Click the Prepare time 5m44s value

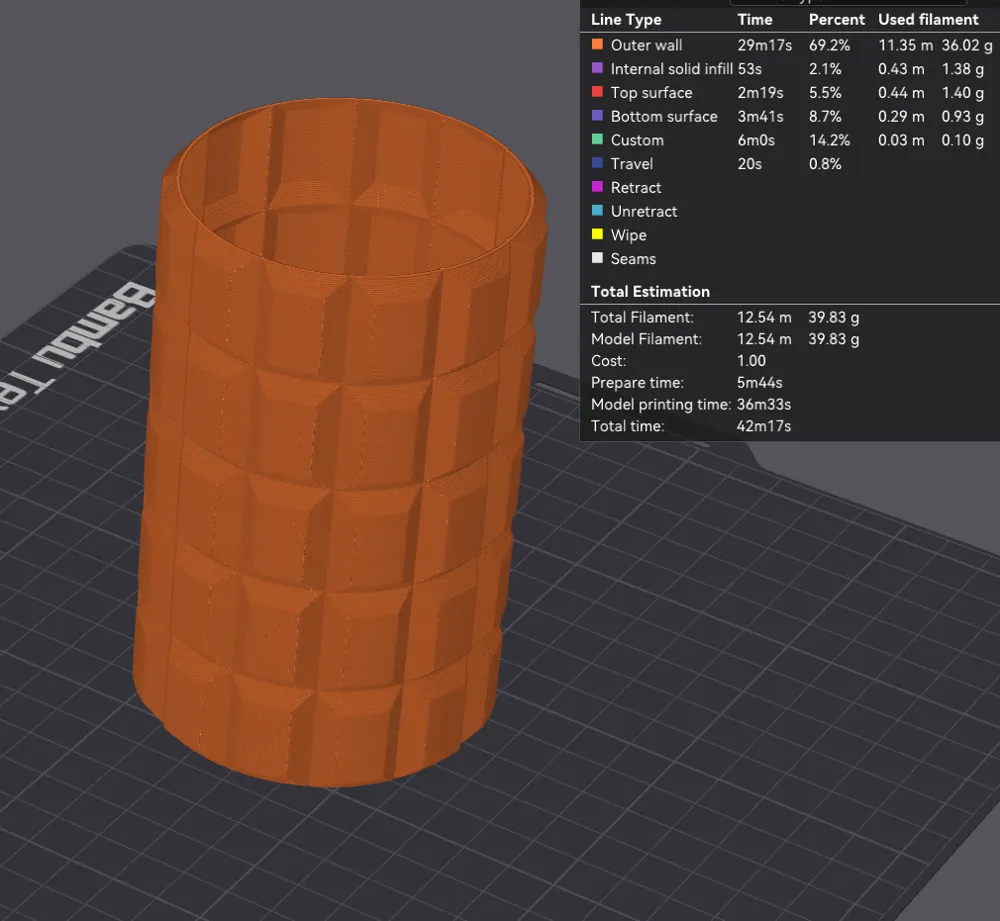click(x=759, y=383)
